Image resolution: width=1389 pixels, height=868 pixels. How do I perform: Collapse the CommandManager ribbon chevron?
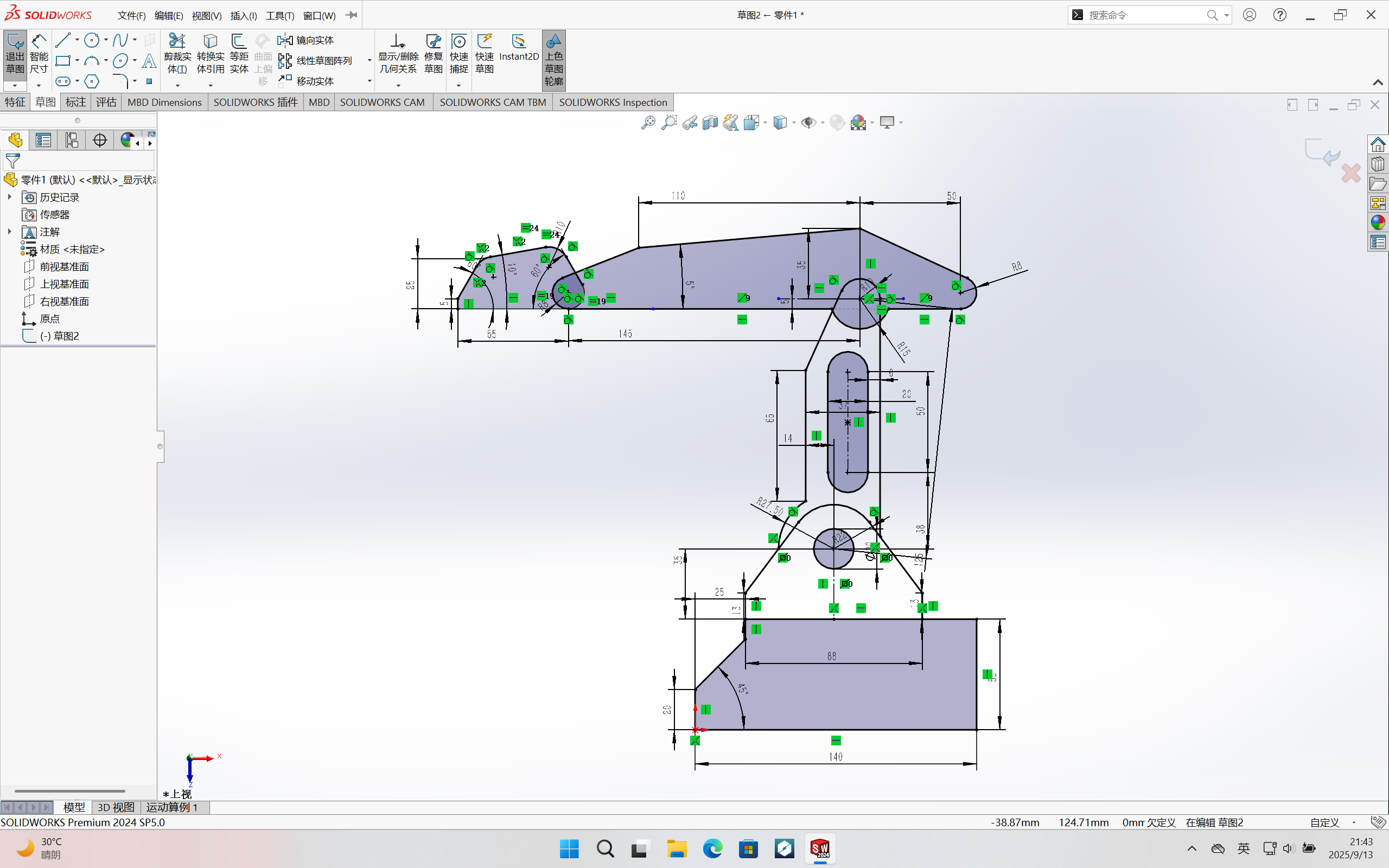click(1378, 82)
